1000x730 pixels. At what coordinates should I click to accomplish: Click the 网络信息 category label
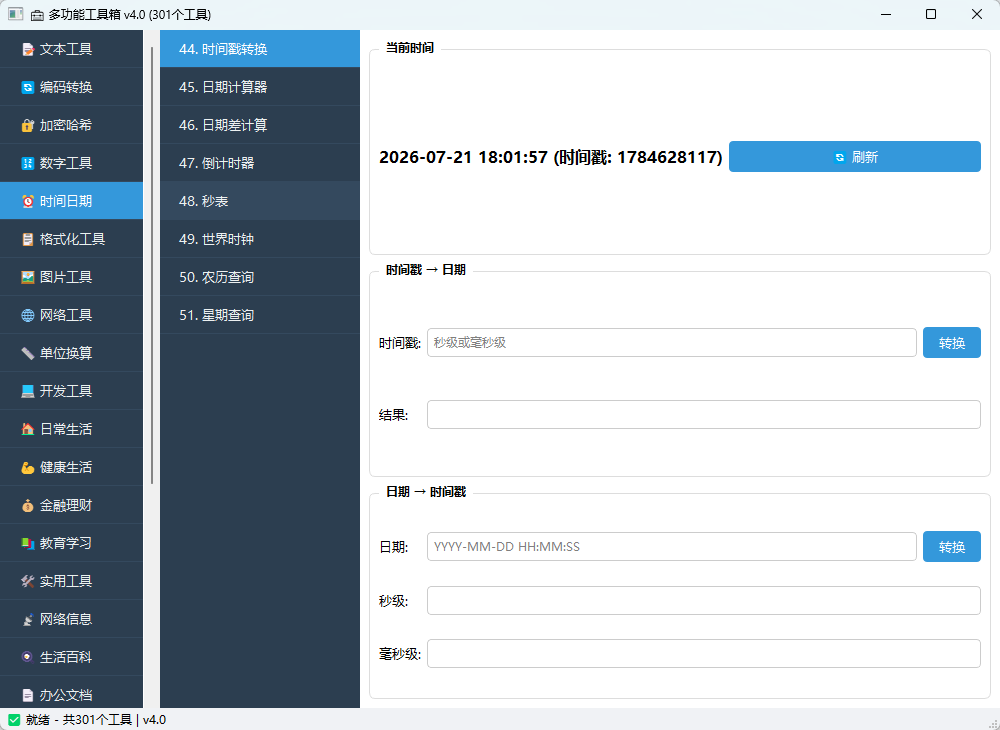(66, 619)
